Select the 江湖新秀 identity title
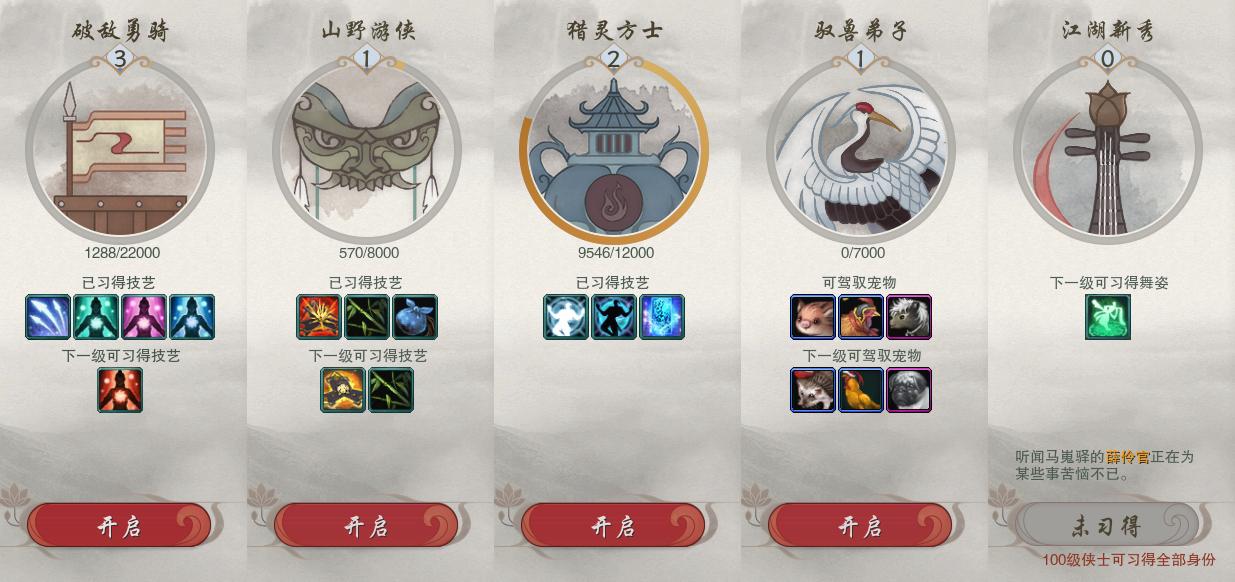This screenshot has height=582, width=1235. click(x=1108, y=30)
